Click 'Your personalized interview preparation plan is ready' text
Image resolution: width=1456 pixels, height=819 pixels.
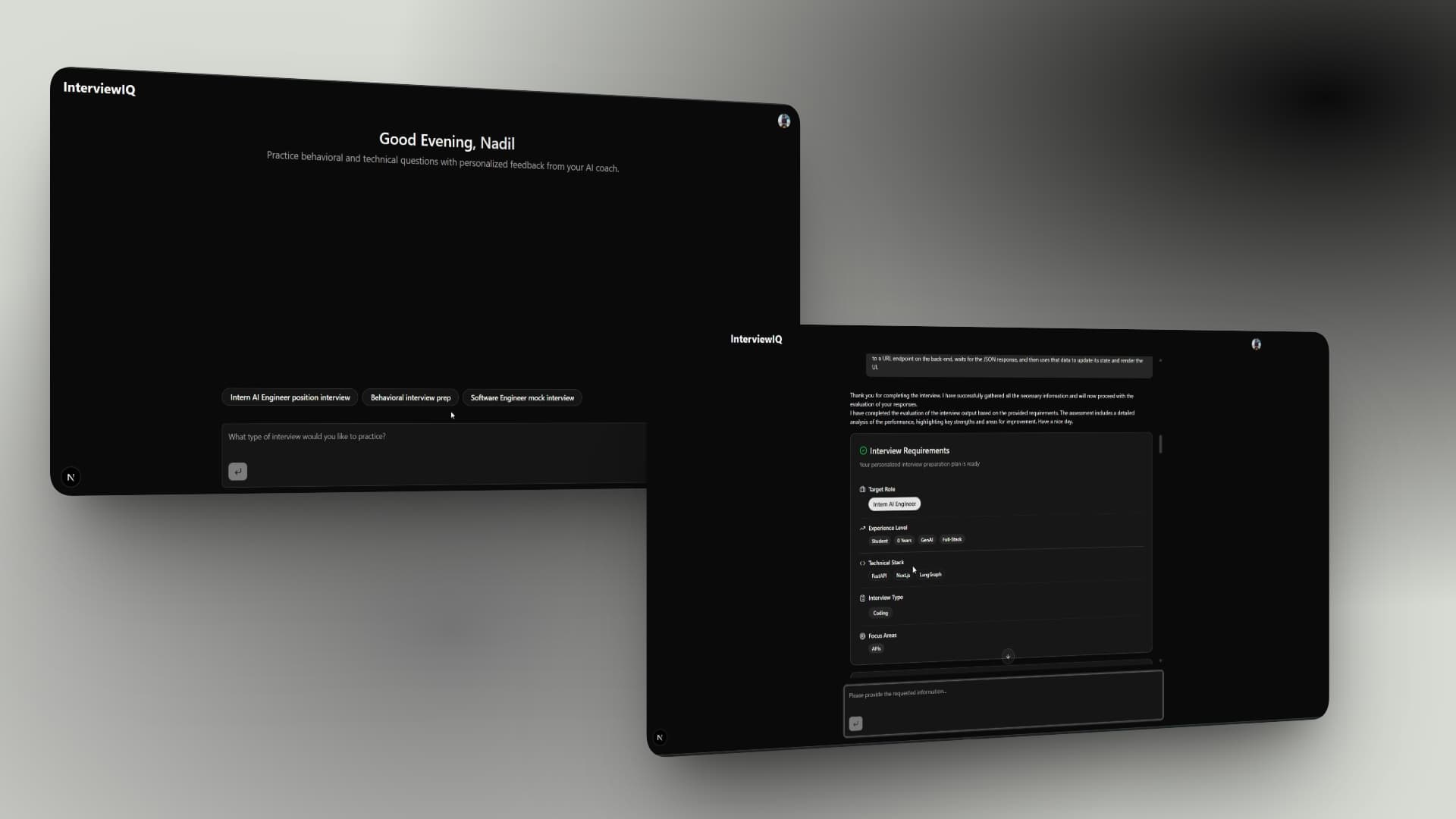coord(919,464)
